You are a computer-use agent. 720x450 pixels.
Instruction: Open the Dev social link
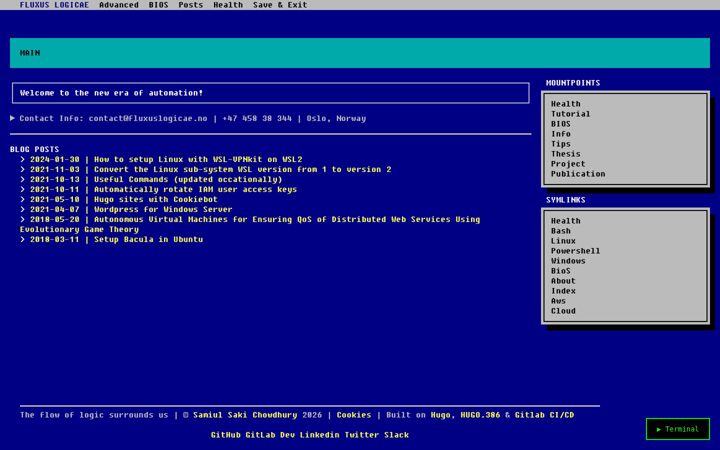pos(287,435)
